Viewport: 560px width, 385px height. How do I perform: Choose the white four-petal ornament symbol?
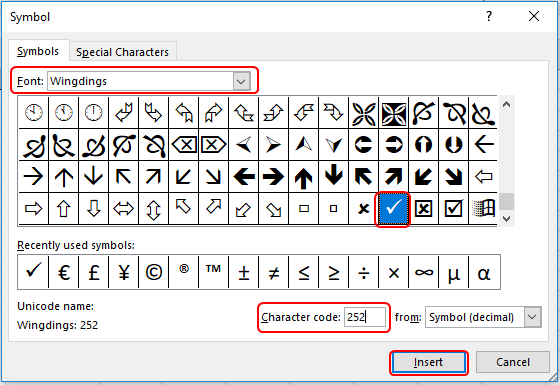pyautogui.click(x=363, y=113)
